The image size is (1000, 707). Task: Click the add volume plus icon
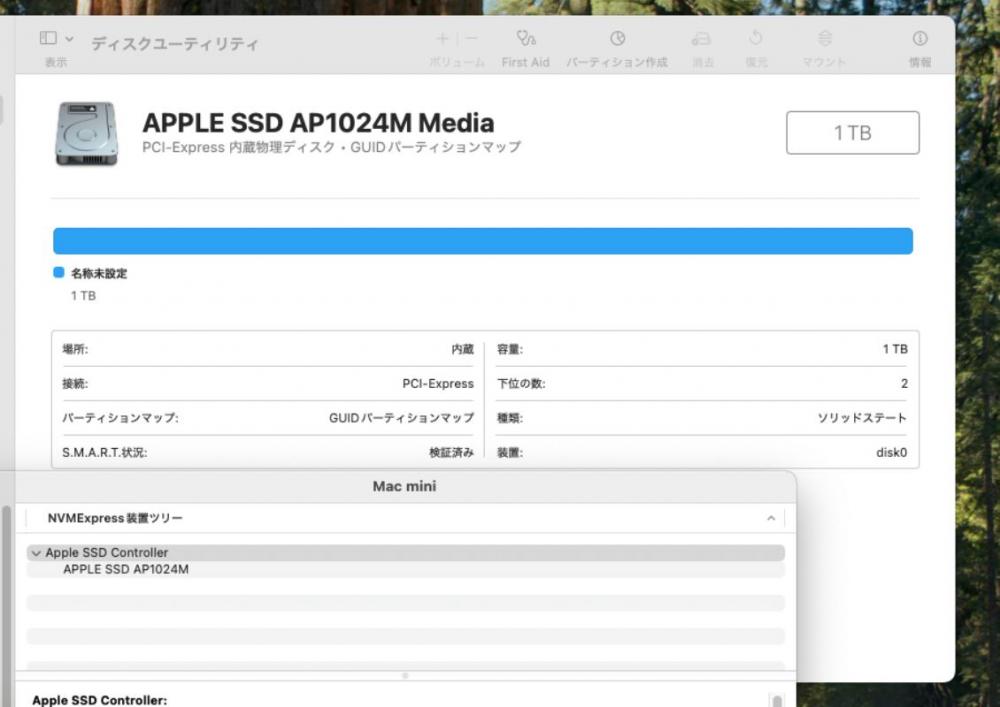(x=442, y=39)
